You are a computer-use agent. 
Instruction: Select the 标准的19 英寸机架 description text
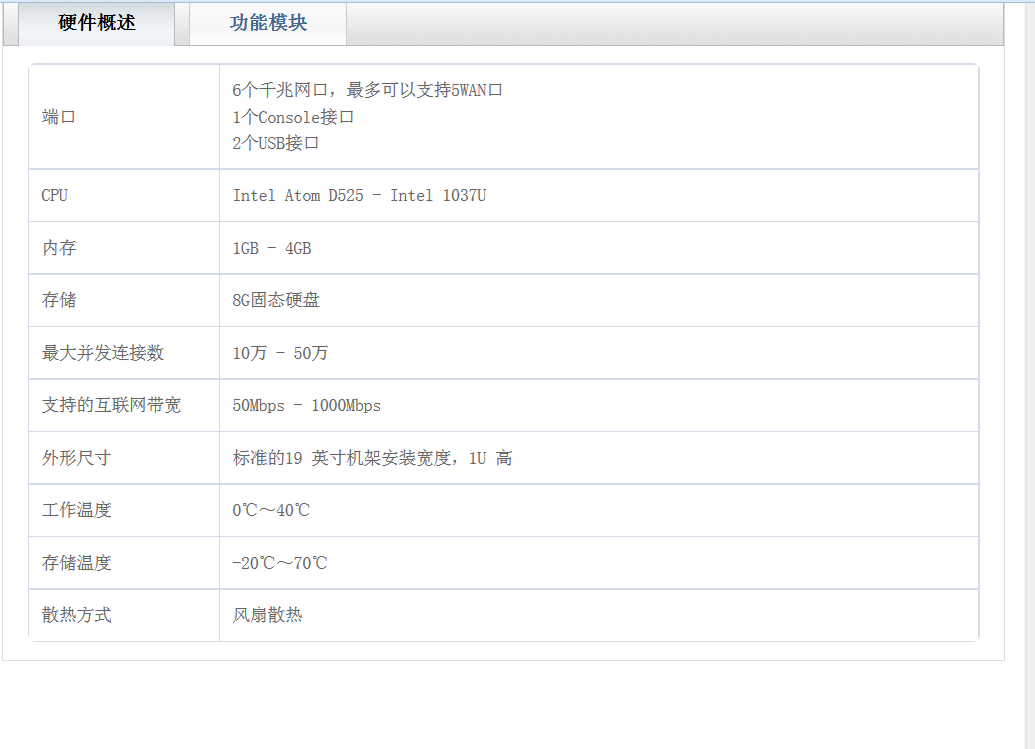pos(372,458)
